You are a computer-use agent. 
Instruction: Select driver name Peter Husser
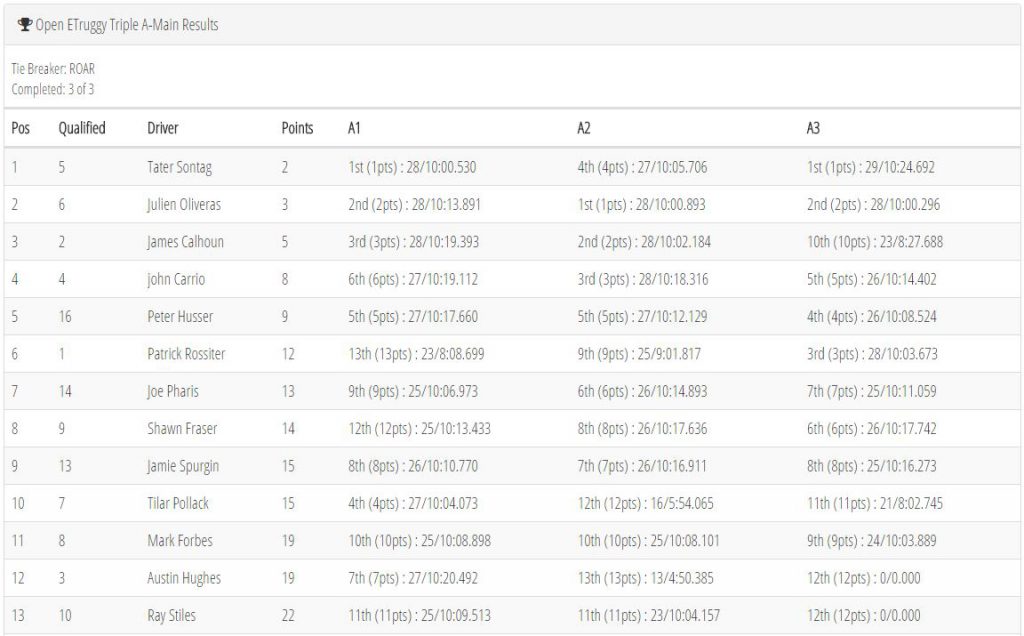[x=180, y=317]
